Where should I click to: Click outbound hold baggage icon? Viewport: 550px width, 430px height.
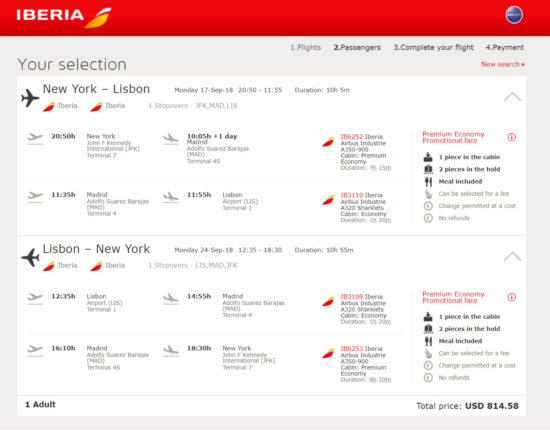428,169
